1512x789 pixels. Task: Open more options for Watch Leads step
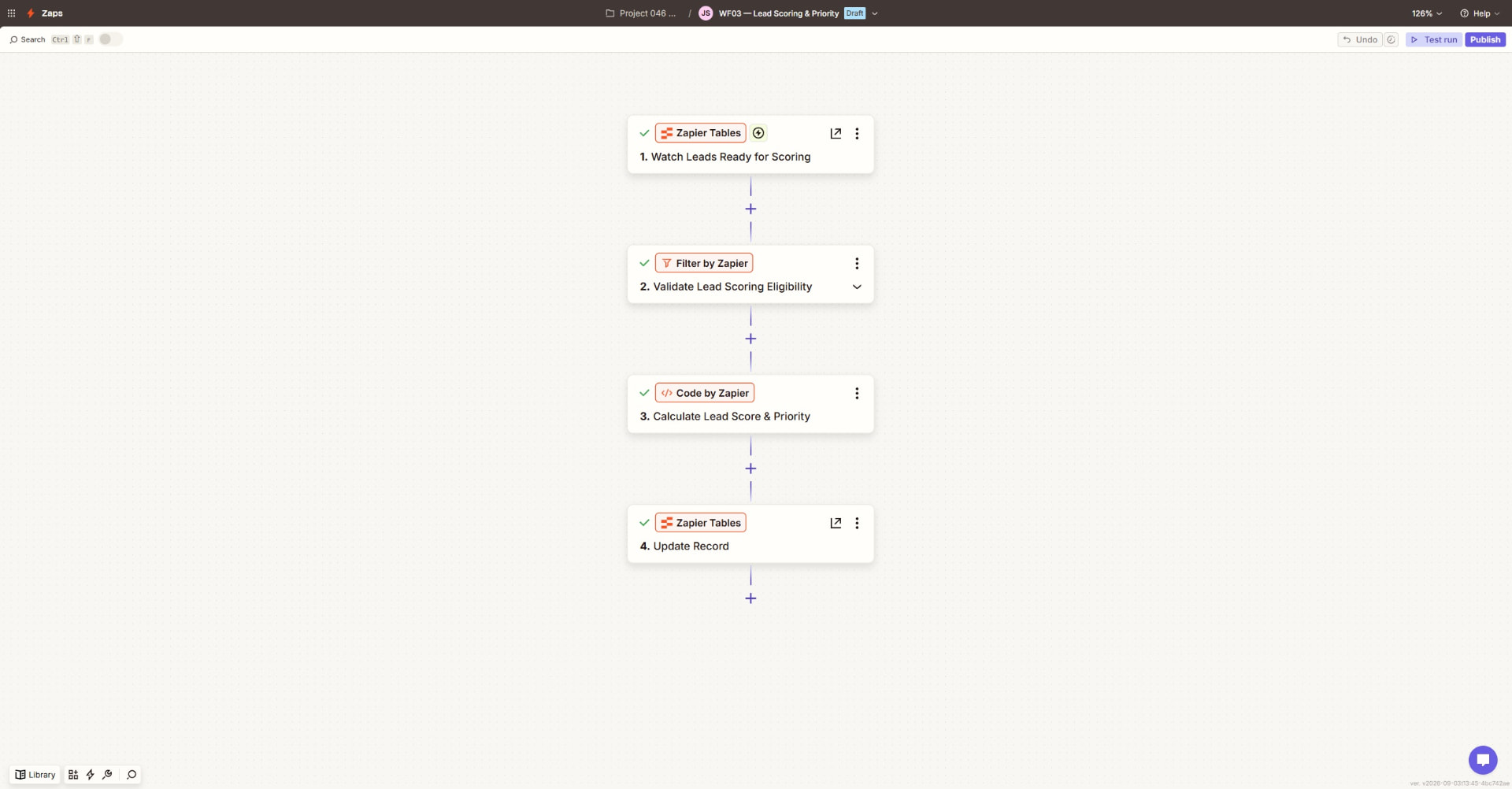point(857,134)
